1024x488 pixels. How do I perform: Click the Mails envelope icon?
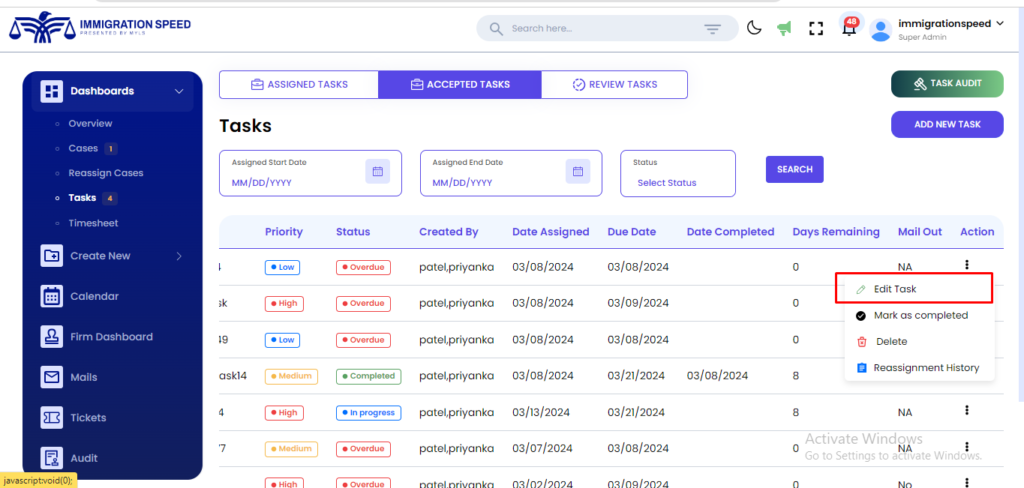[52, 378]
